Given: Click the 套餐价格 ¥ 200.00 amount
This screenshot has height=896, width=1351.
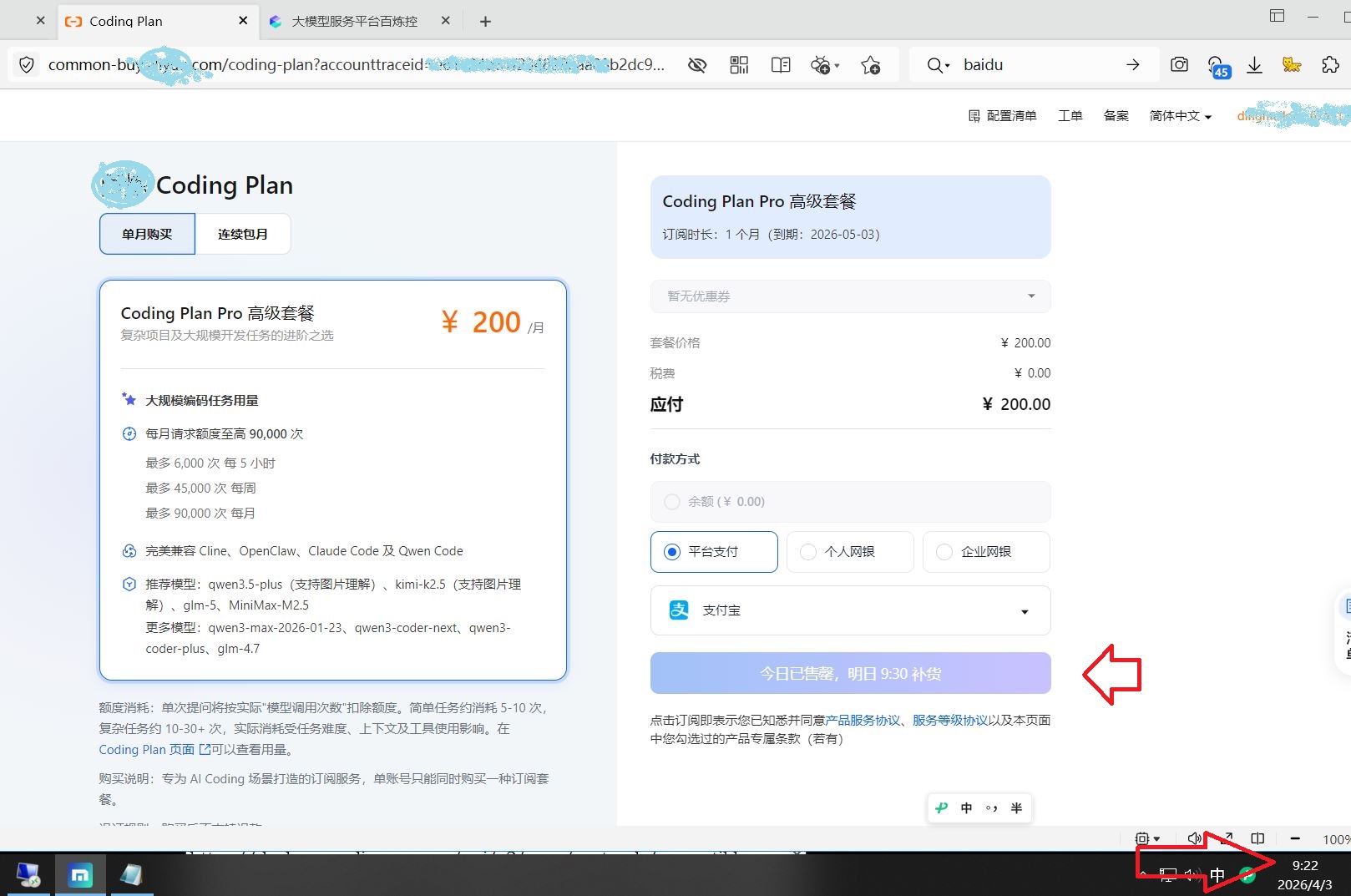Looking at the screenshot, I should point(1025,343).
